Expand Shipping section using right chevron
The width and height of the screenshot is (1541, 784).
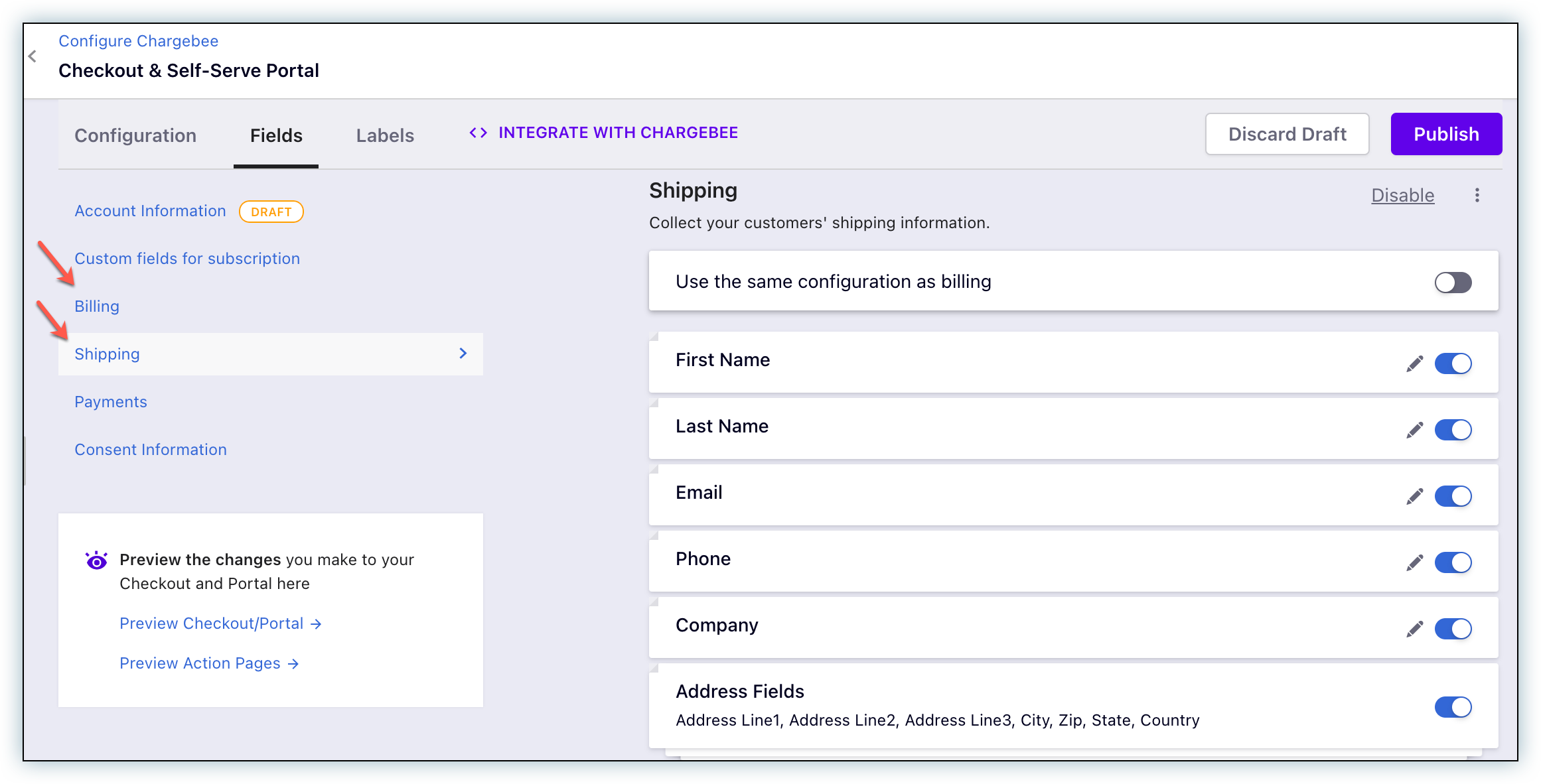point(463,354)
